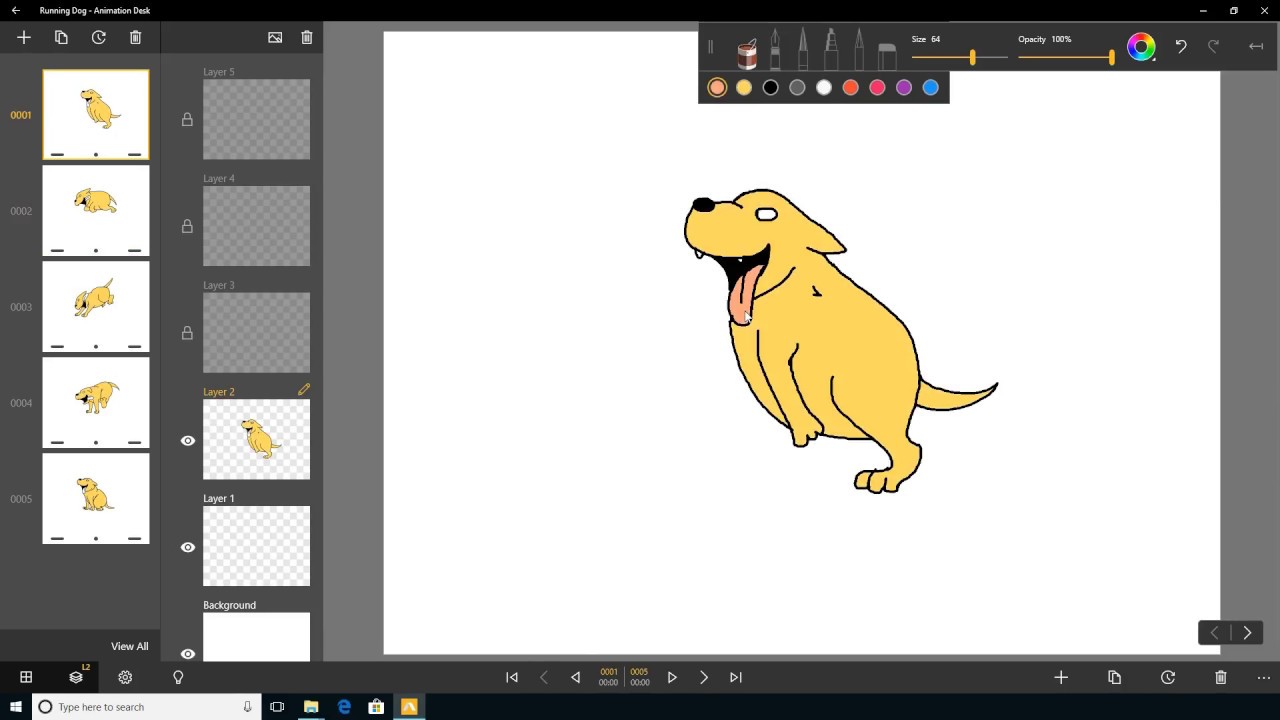Open the settings gear
Viewport: 1280px width, 720px height.
[x=125, y=677]
